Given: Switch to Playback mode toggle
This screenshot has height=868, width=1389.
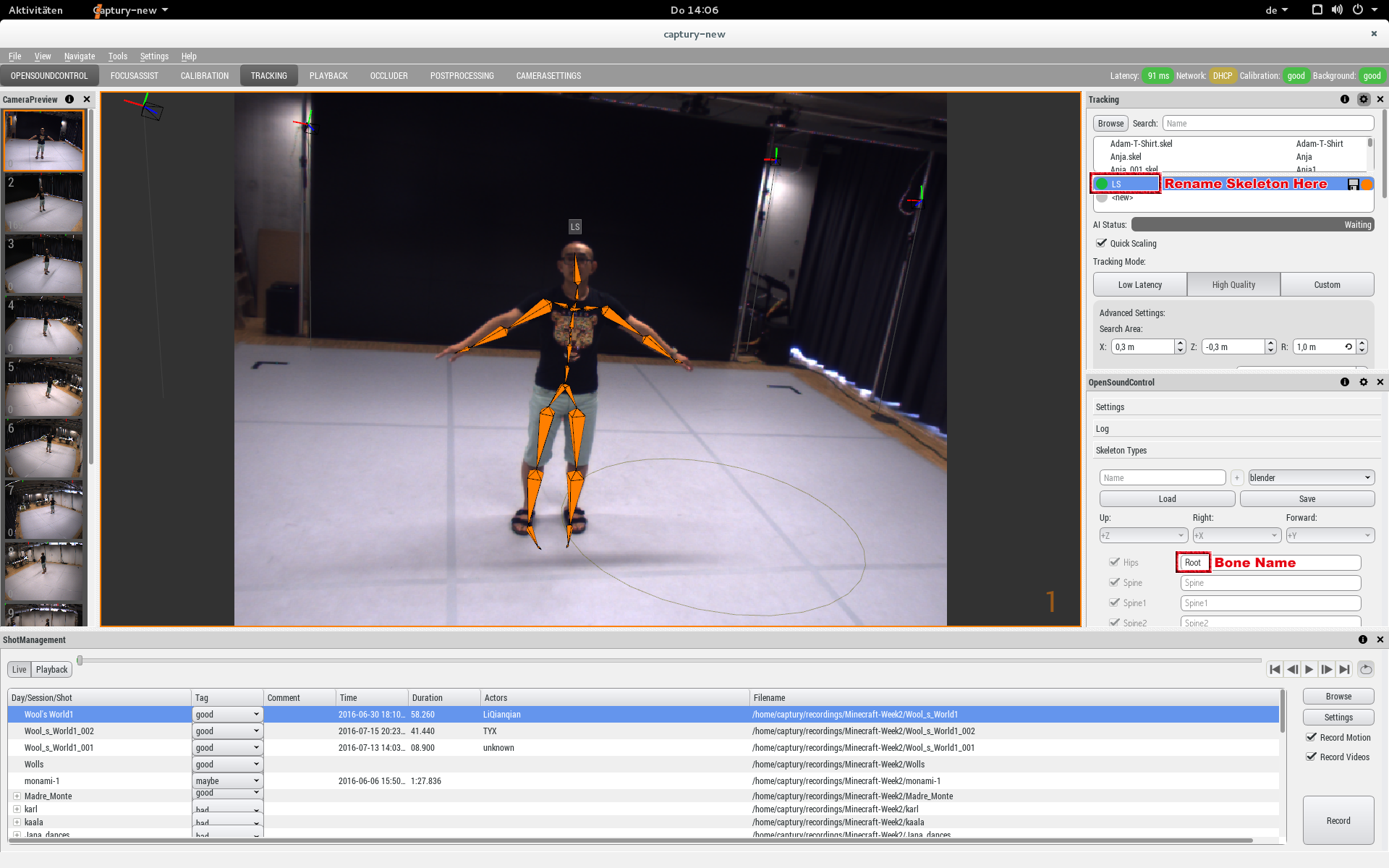Looking at the screenshot, I should [51, 669].
